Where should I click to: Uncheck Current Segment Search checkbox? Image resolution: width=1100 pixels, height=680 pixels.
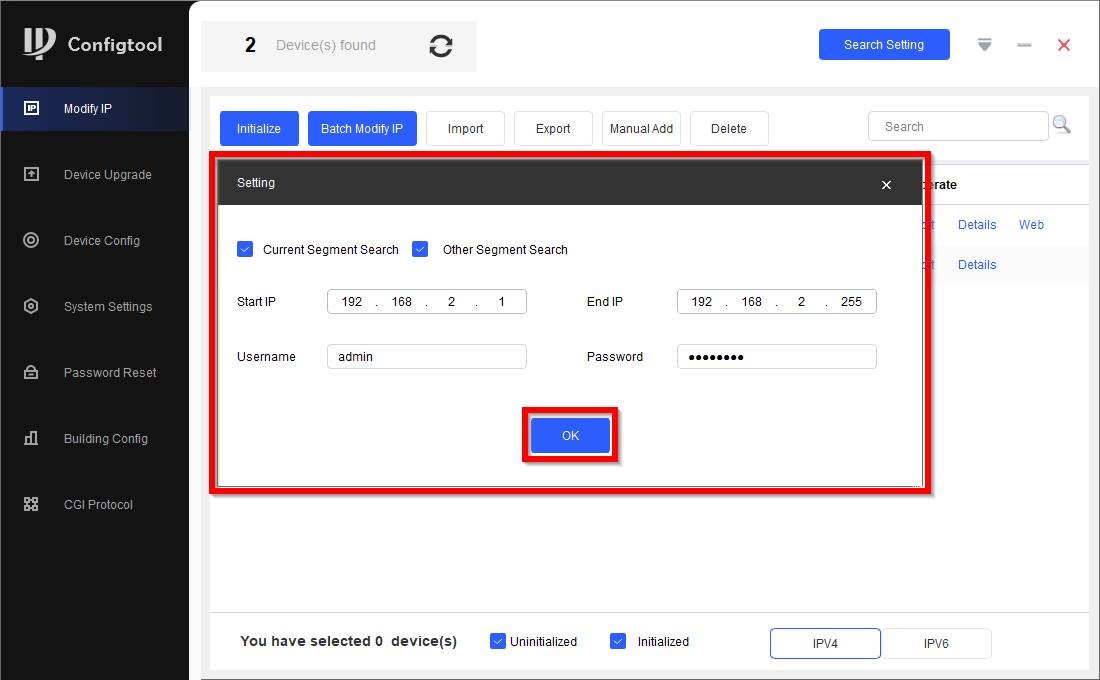pos(245,249)
